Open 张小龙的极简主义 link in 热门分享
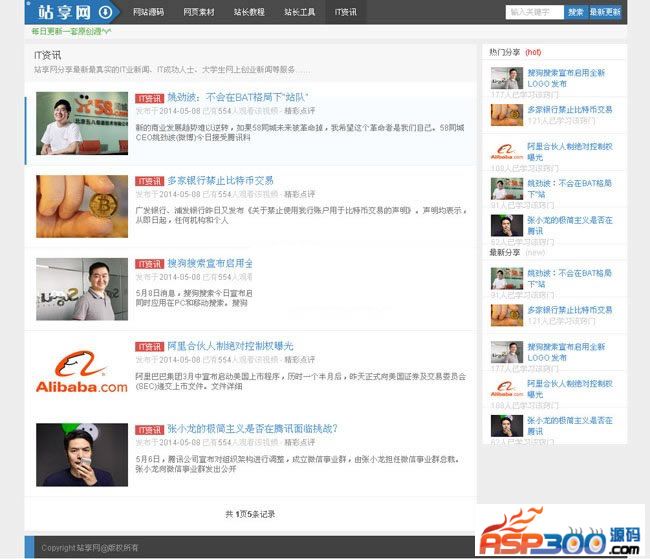Viewport: 650px width, 559px height. coord(570,225)
